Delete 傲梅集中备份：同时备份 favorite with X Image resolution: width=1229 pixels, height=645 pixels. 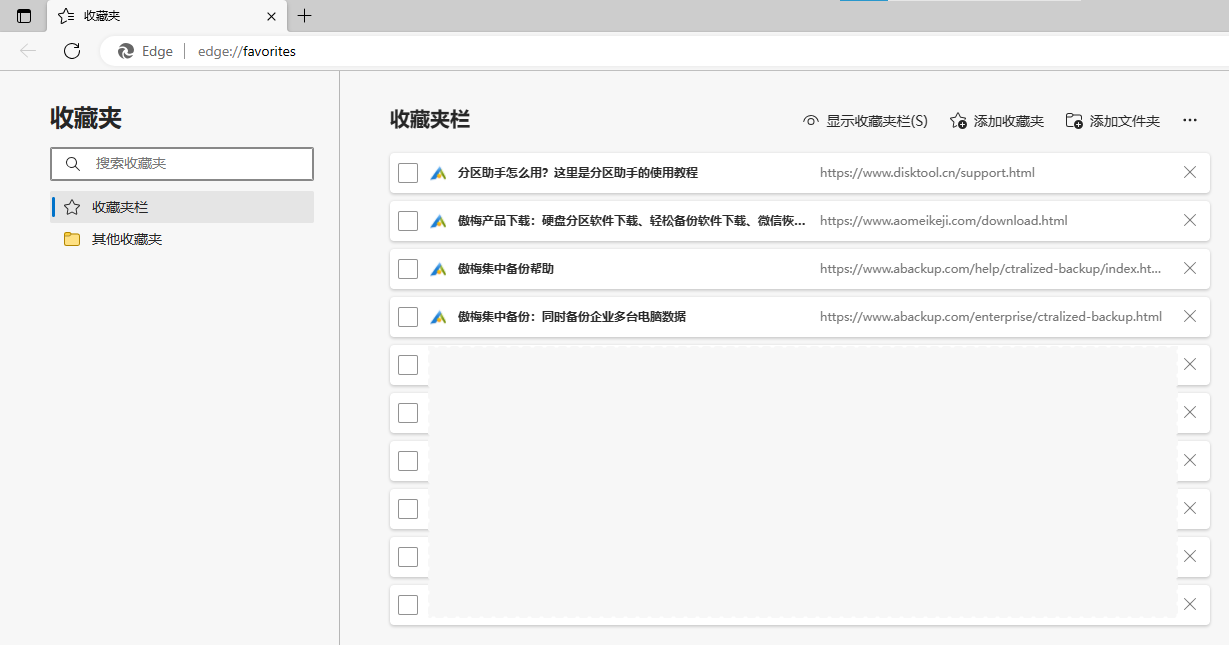pos(1190,317)
